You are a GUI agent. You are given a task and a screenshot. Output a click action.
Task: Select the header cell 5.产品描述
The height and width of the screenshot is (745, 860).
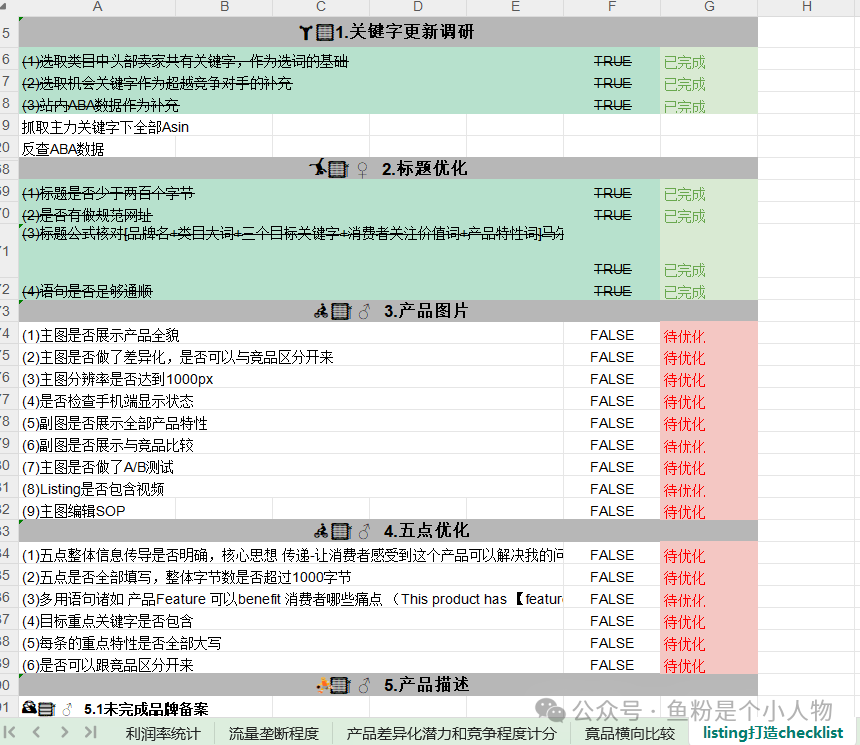pos(388,685)
